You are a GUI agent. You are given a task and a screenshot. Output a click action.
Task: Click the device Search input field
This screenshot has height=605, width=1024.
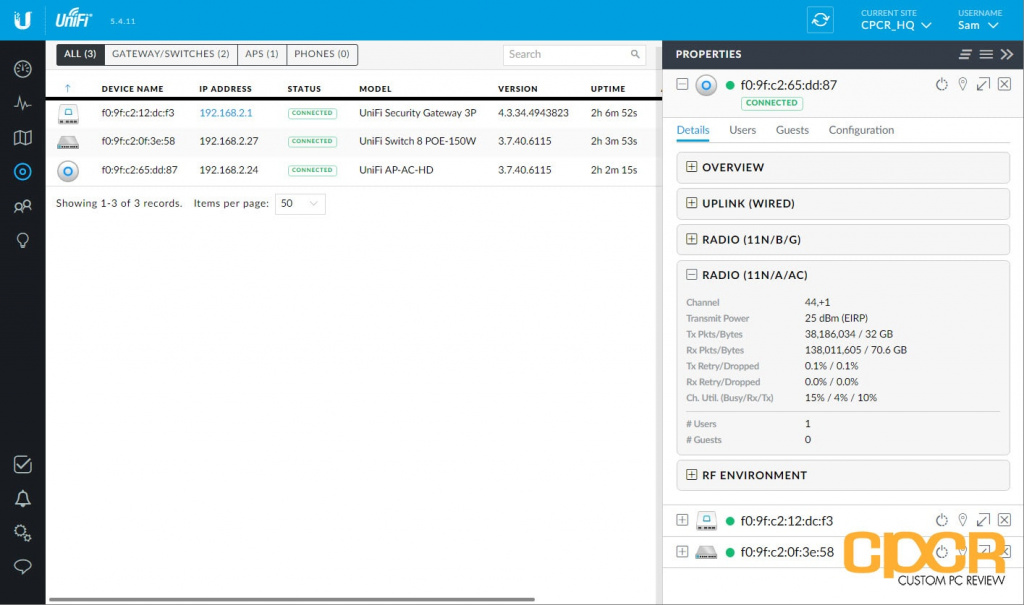pos(567,55)
